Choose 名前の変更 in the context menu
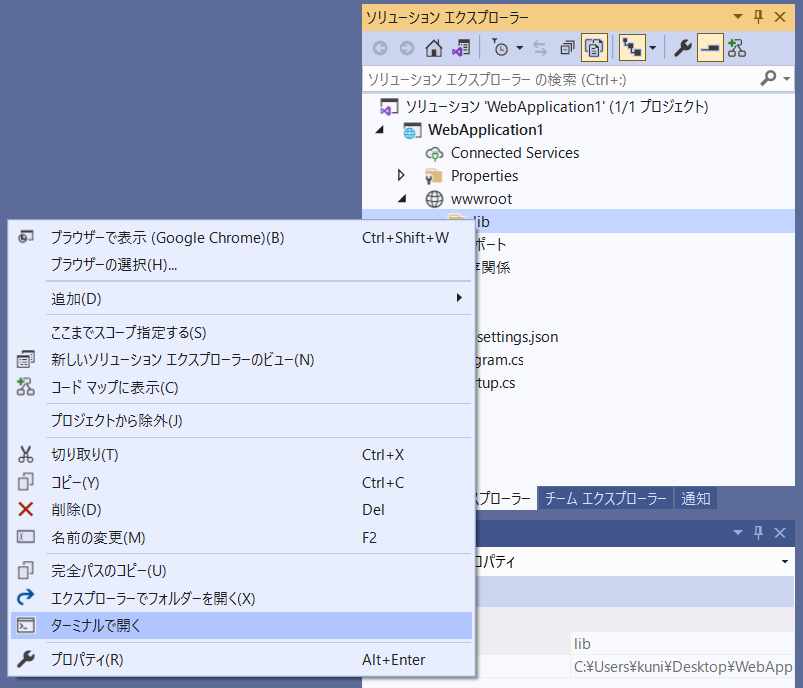 (x=241, y=537)
